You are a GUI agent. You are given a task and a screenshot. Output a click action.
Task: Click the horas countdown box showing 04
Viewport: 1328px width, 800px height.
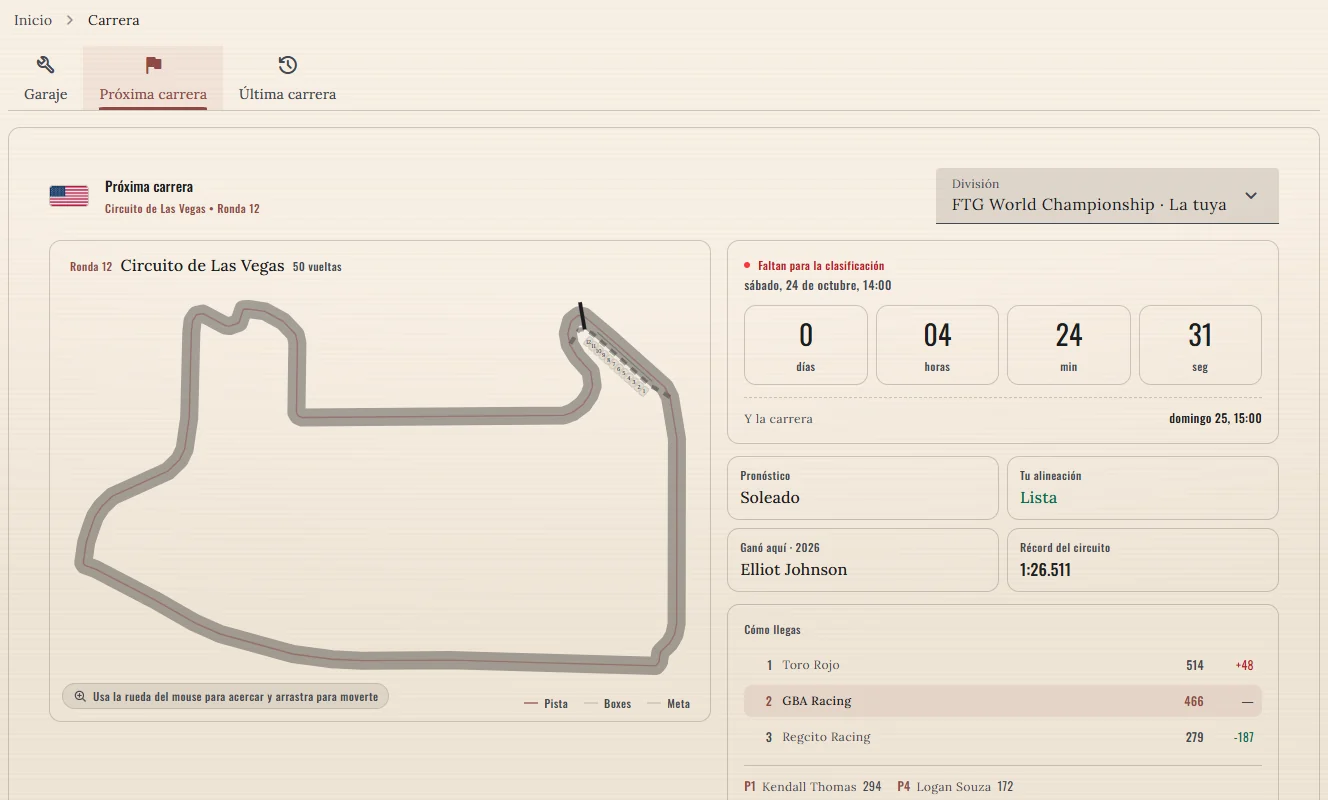tap(937, 345)
